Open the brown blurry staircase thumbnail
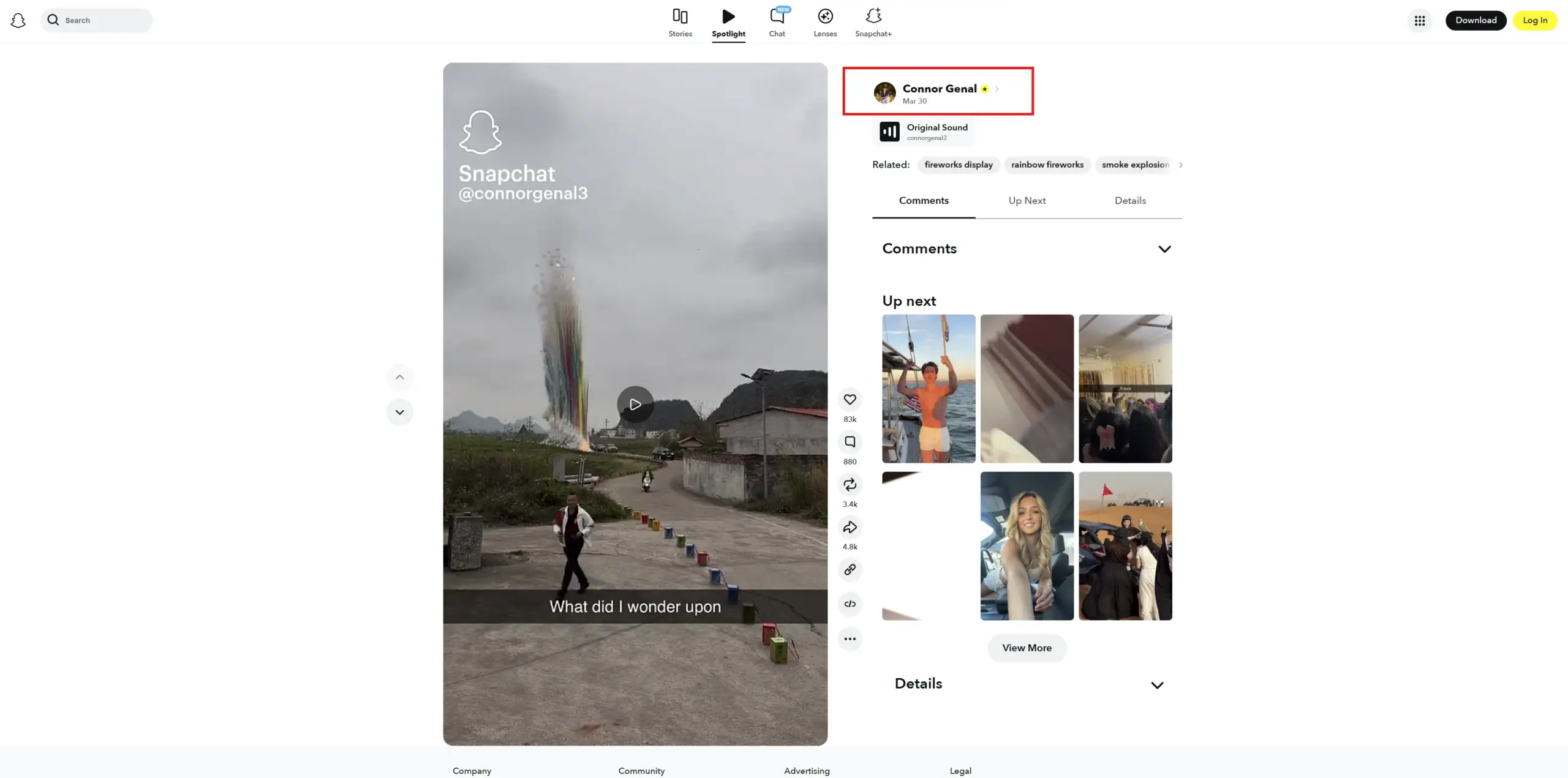1568x778 pixels. pyautogui.click(x=1027, y=389)
